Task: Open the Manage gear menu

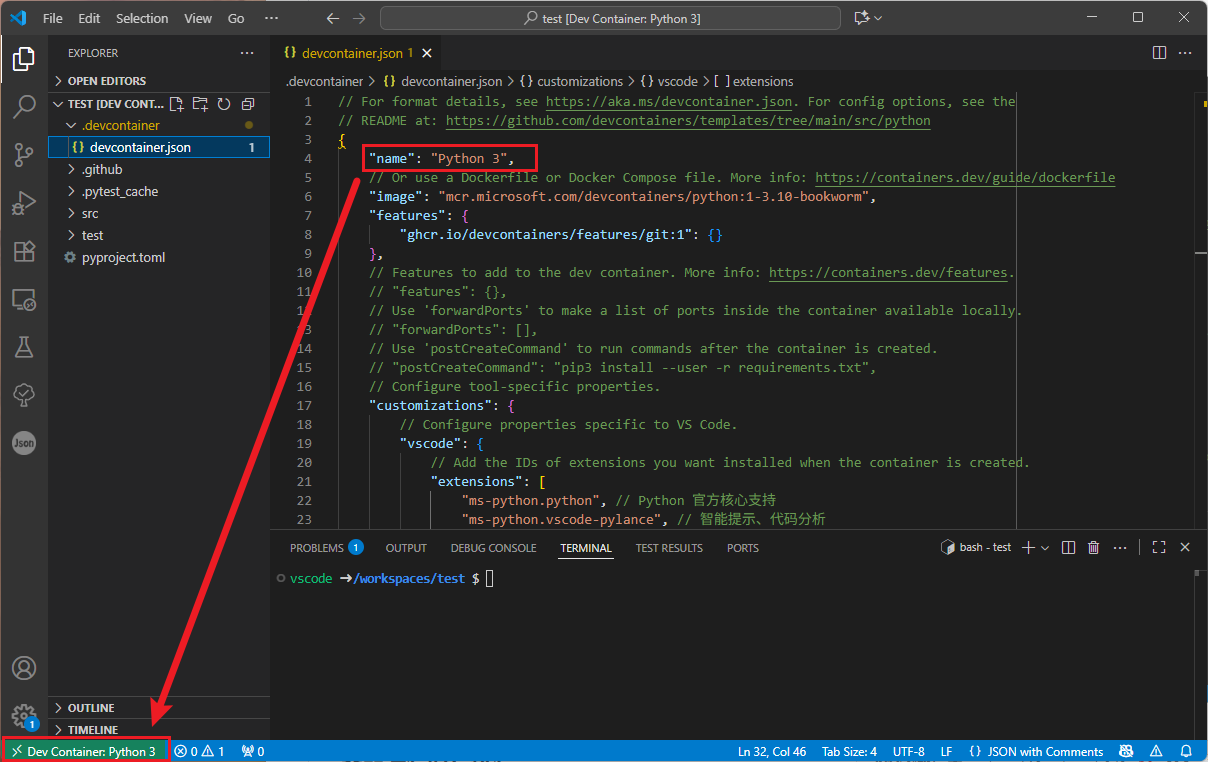Action: [24, 716]
